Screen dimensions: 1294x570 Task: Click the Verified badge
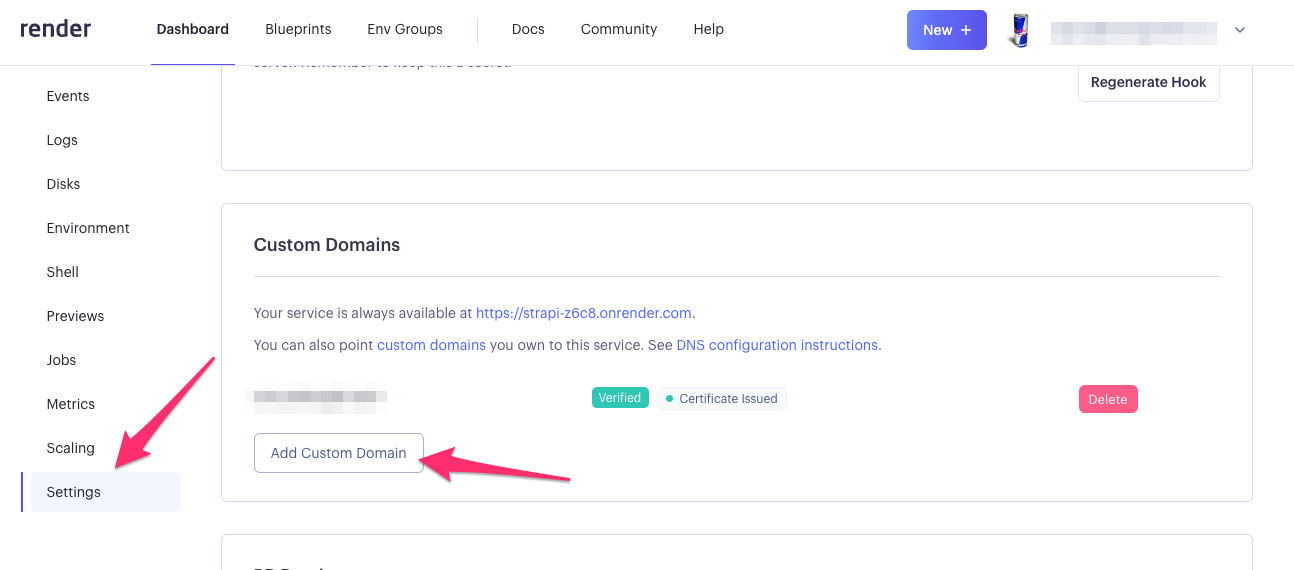(620, 398)
